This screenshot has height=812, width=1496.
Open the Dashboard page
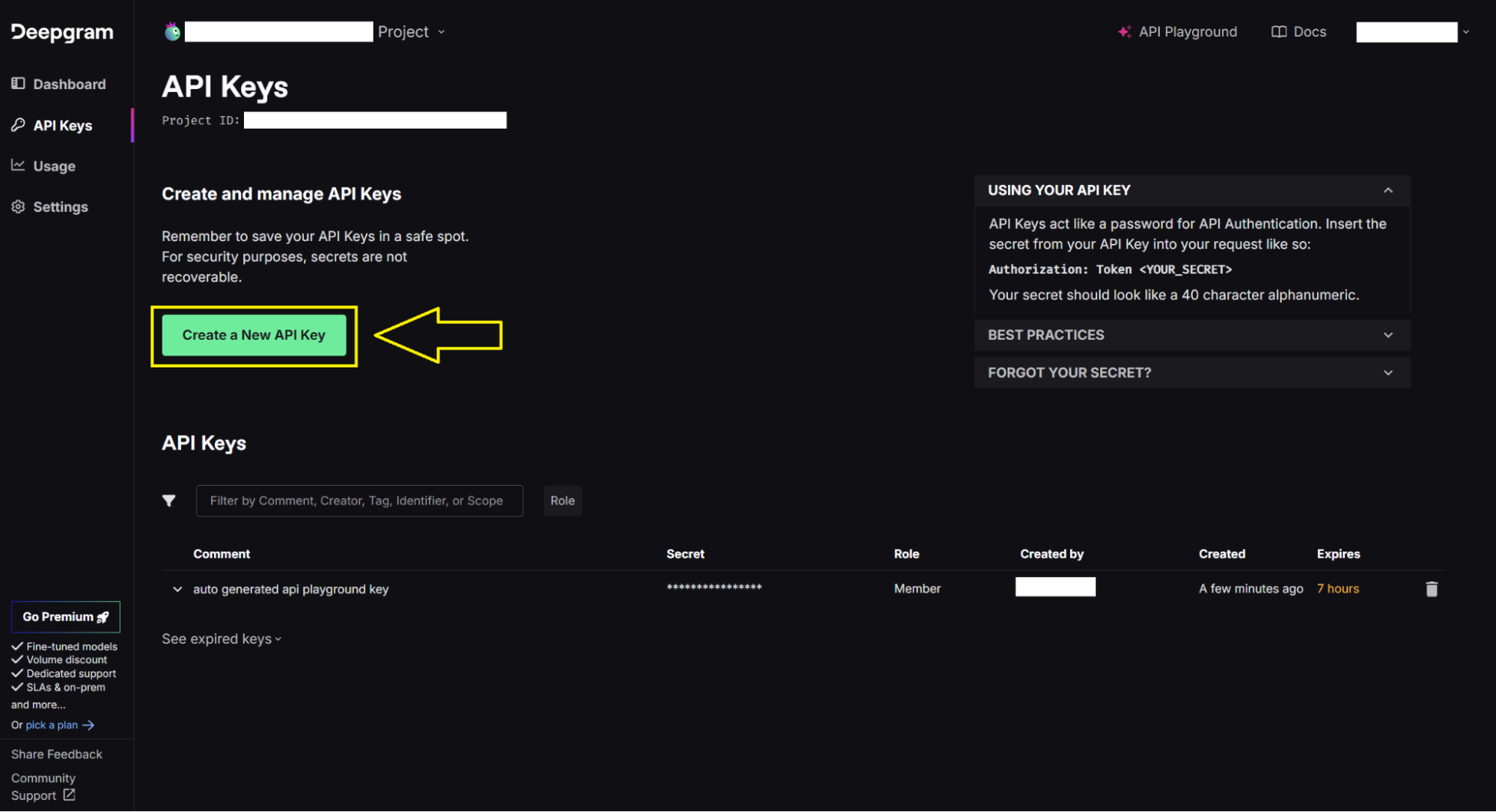point(69,84)
